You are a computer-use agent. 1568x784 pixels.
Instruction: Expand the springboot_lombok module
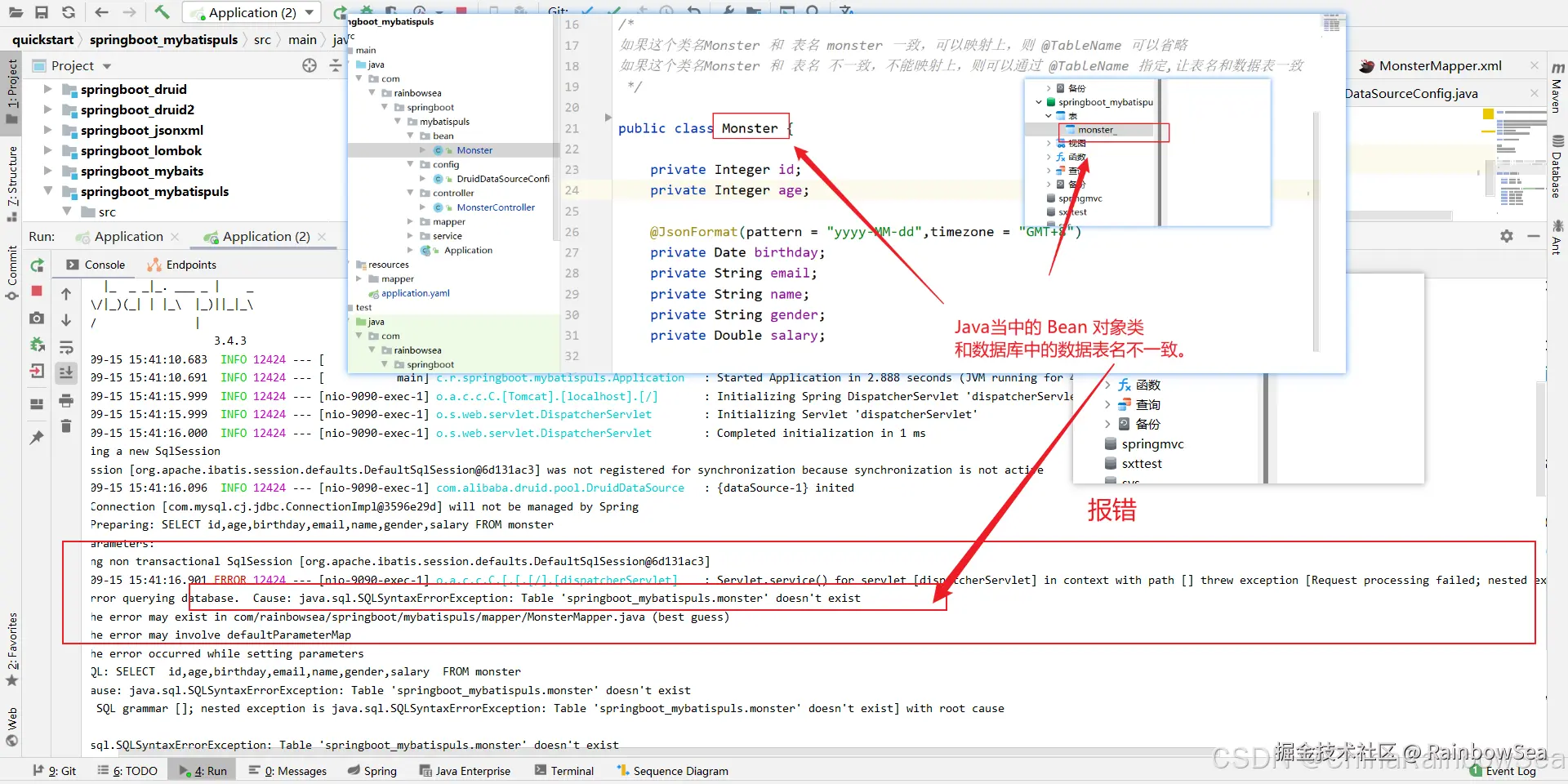47,150
